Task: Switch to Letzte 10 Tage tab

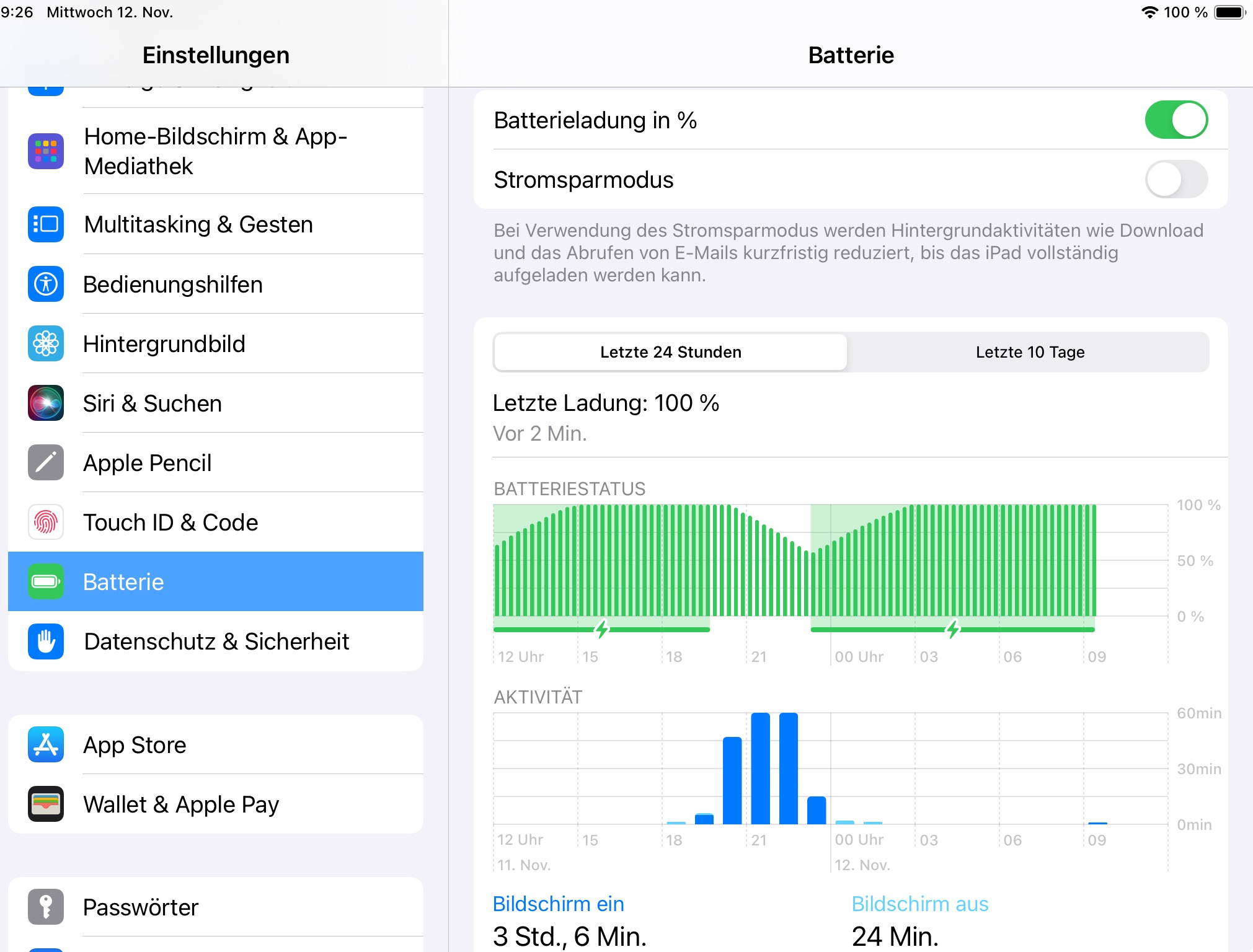Action: tap(1029, 352)
